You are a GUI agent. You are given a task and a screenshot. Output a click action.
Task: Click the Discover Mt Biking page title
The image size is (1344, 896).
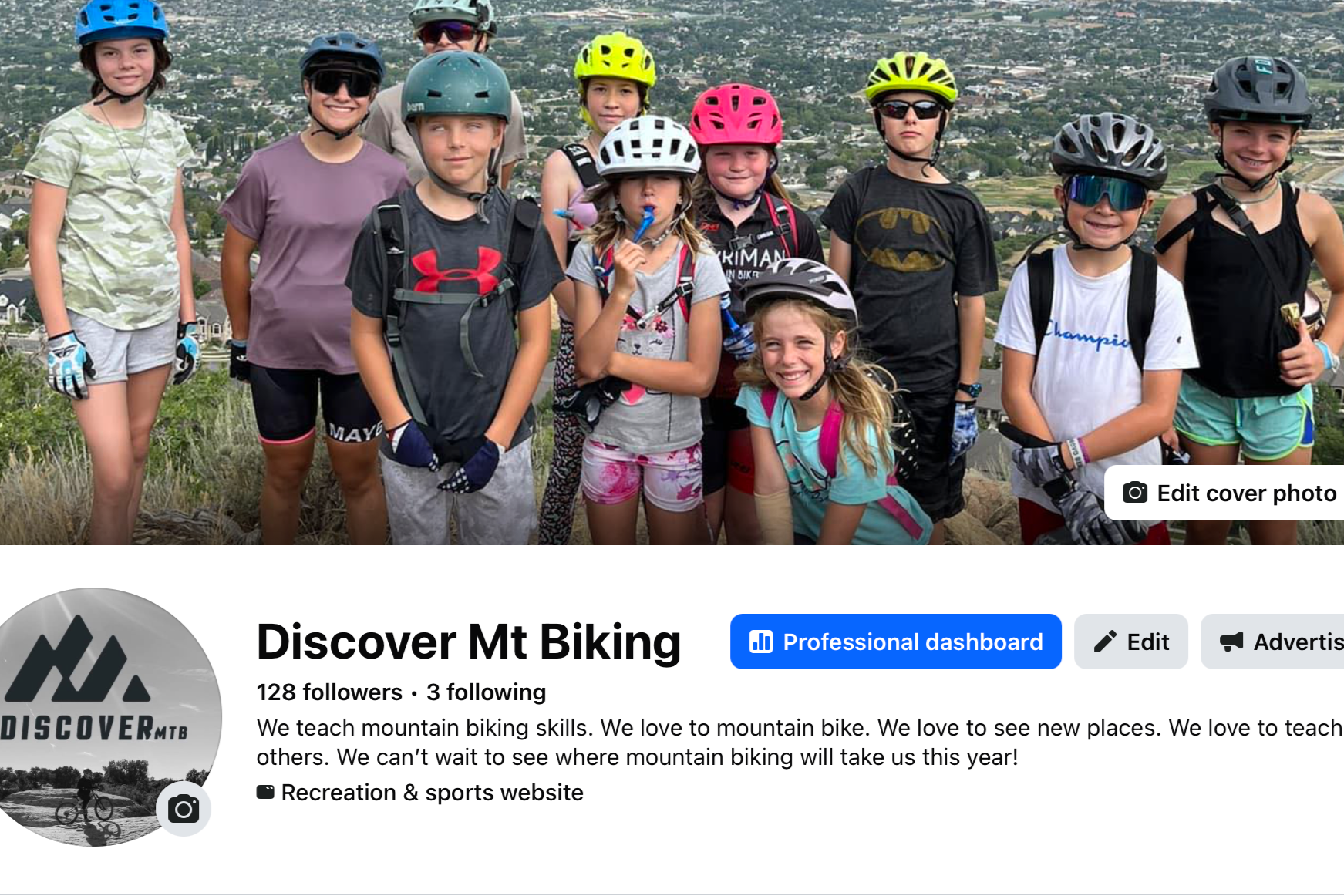tap(469, 642)
